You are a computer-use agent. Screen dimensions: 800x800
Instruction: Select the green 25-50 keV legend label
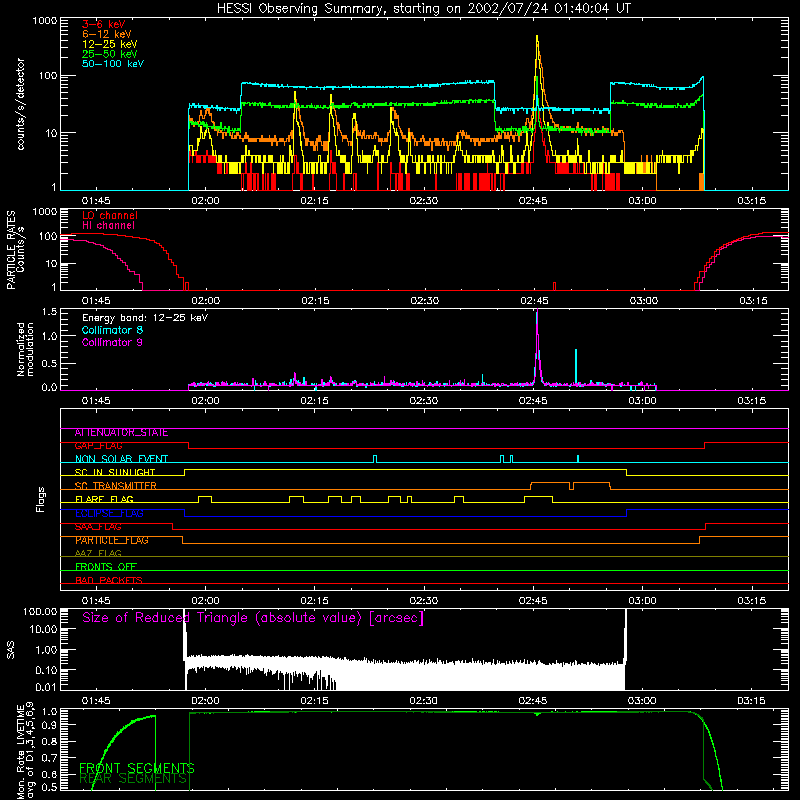coord(110,54)
